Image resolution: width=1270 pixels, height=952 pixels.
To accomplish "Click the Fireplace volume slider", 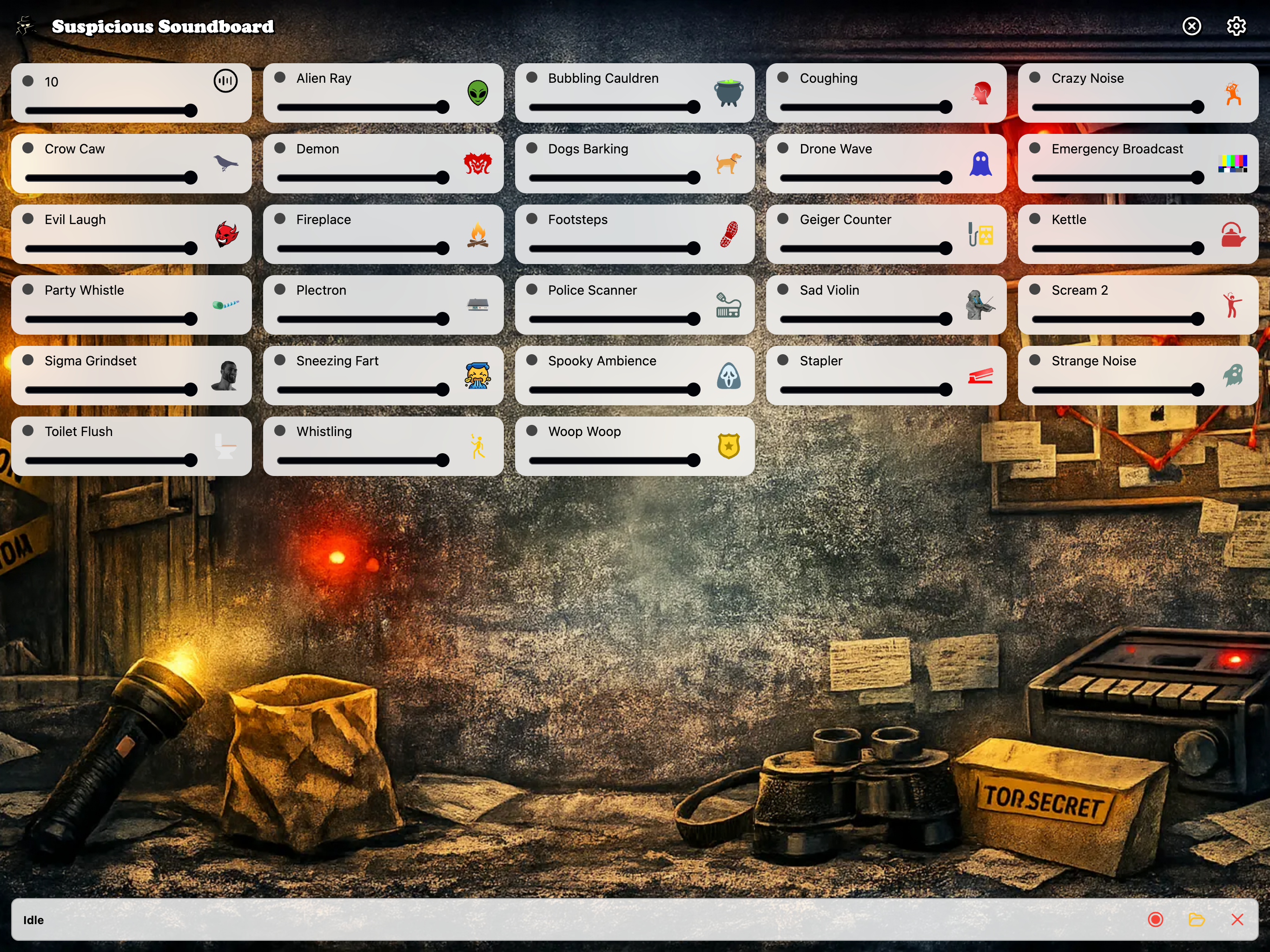I will click(363, 249).
